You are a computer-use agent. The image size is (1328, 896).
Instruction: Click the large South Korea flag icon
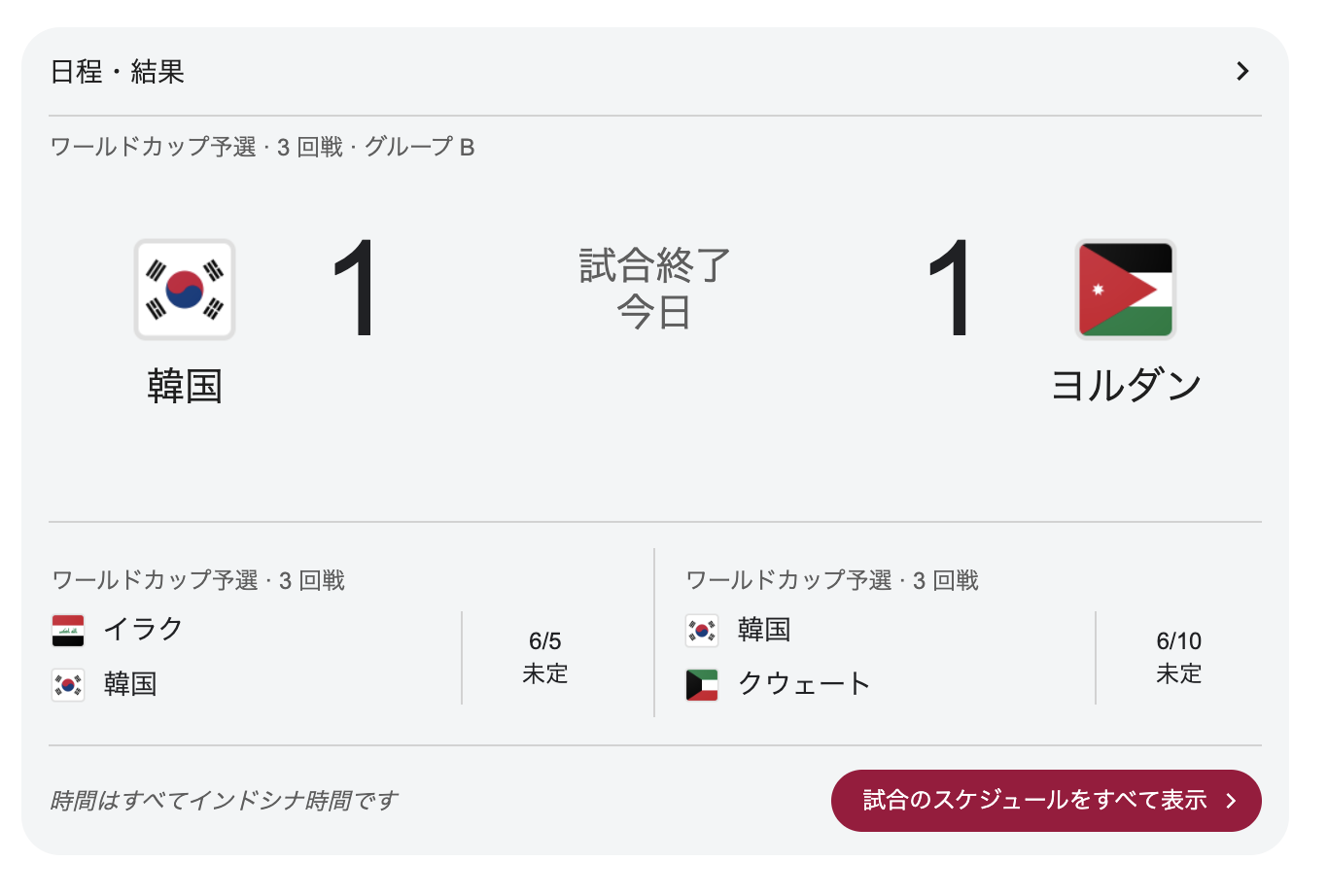point(185,290)
